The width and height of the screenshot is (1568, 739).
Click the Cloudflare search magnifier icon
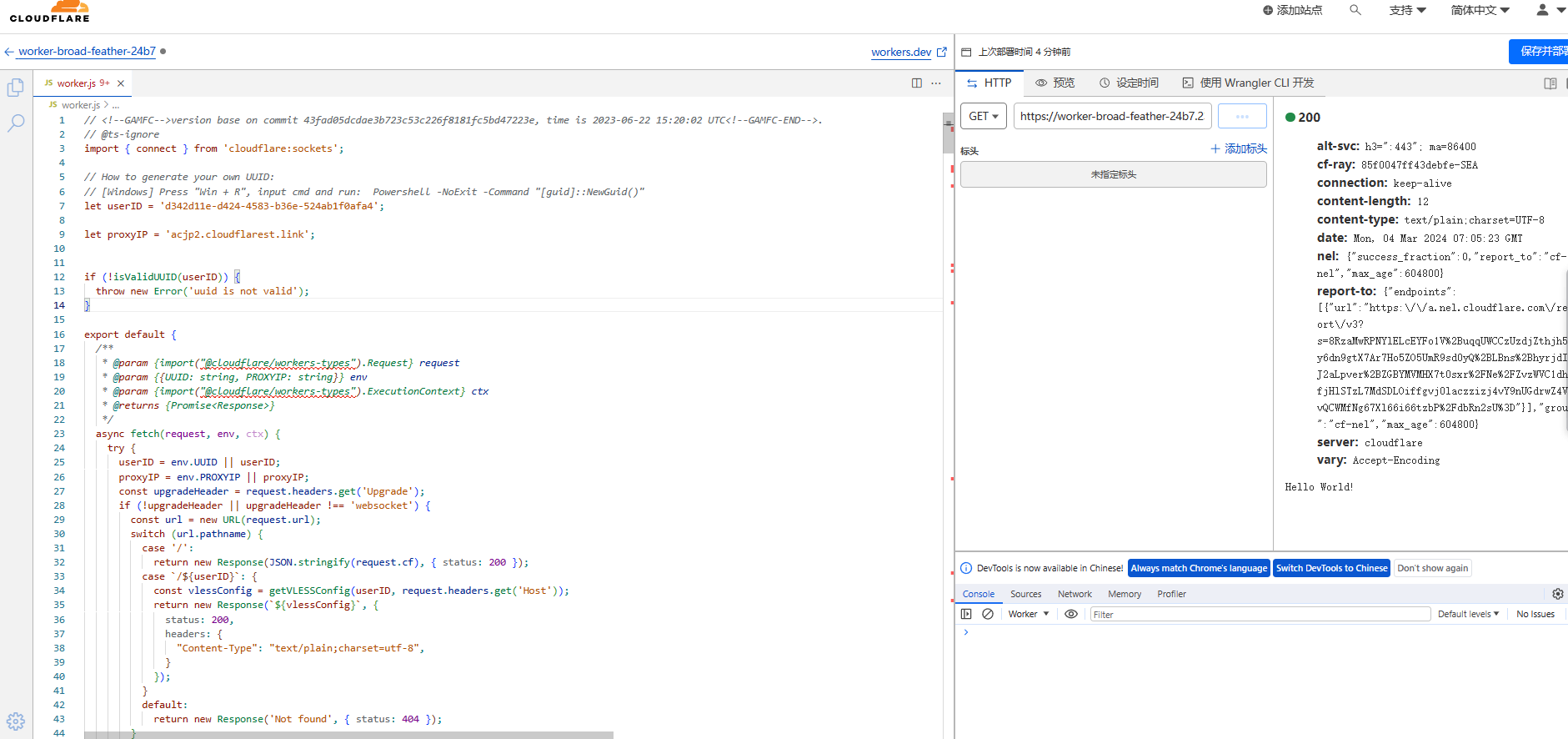click(x=1355, y=10)
